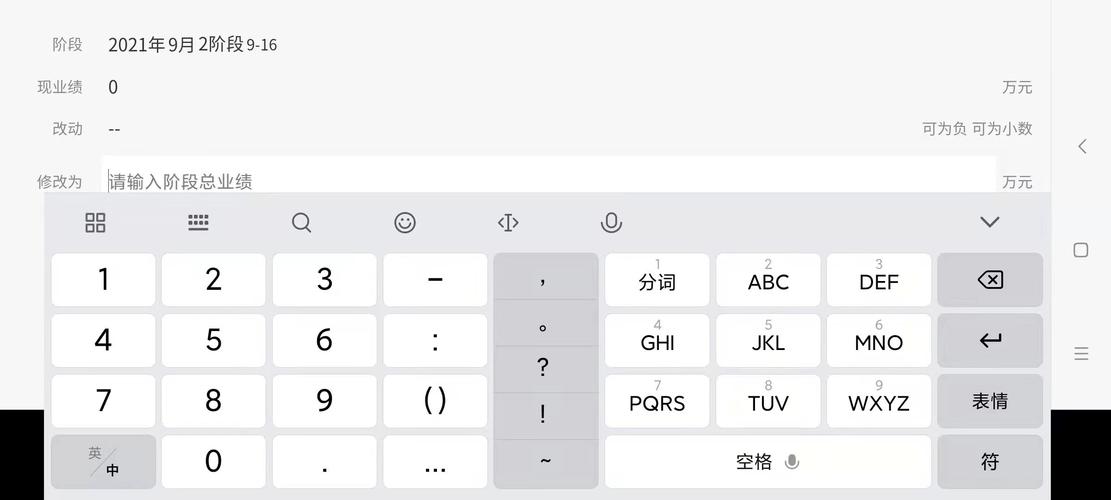Tap the keyboard layout switch icon
Image resolution: width=1111 pixels, height=500 pixels.
(x=198, y=222)
